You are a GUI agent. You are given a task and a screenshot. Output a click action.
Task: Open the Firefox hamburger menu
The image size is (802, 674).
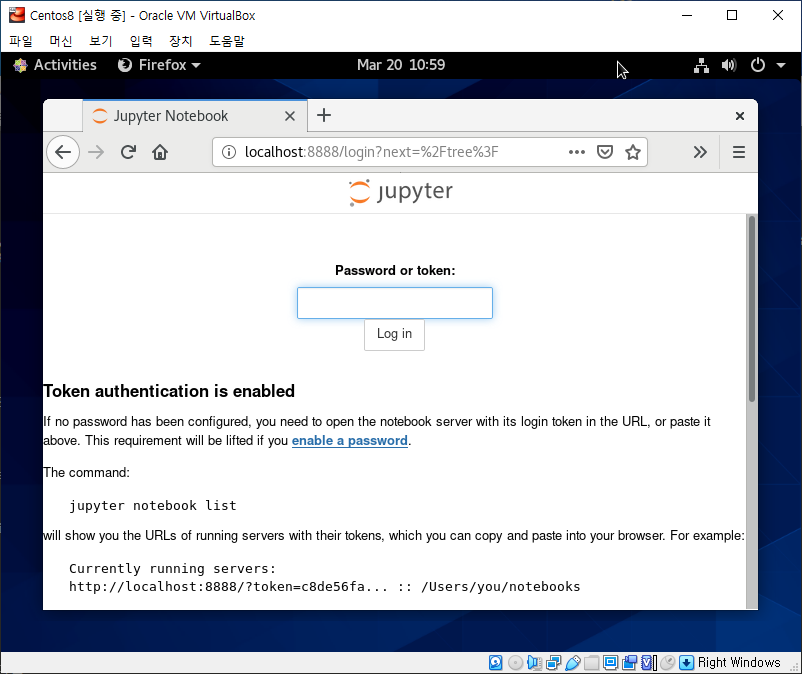tap(739, 152)
